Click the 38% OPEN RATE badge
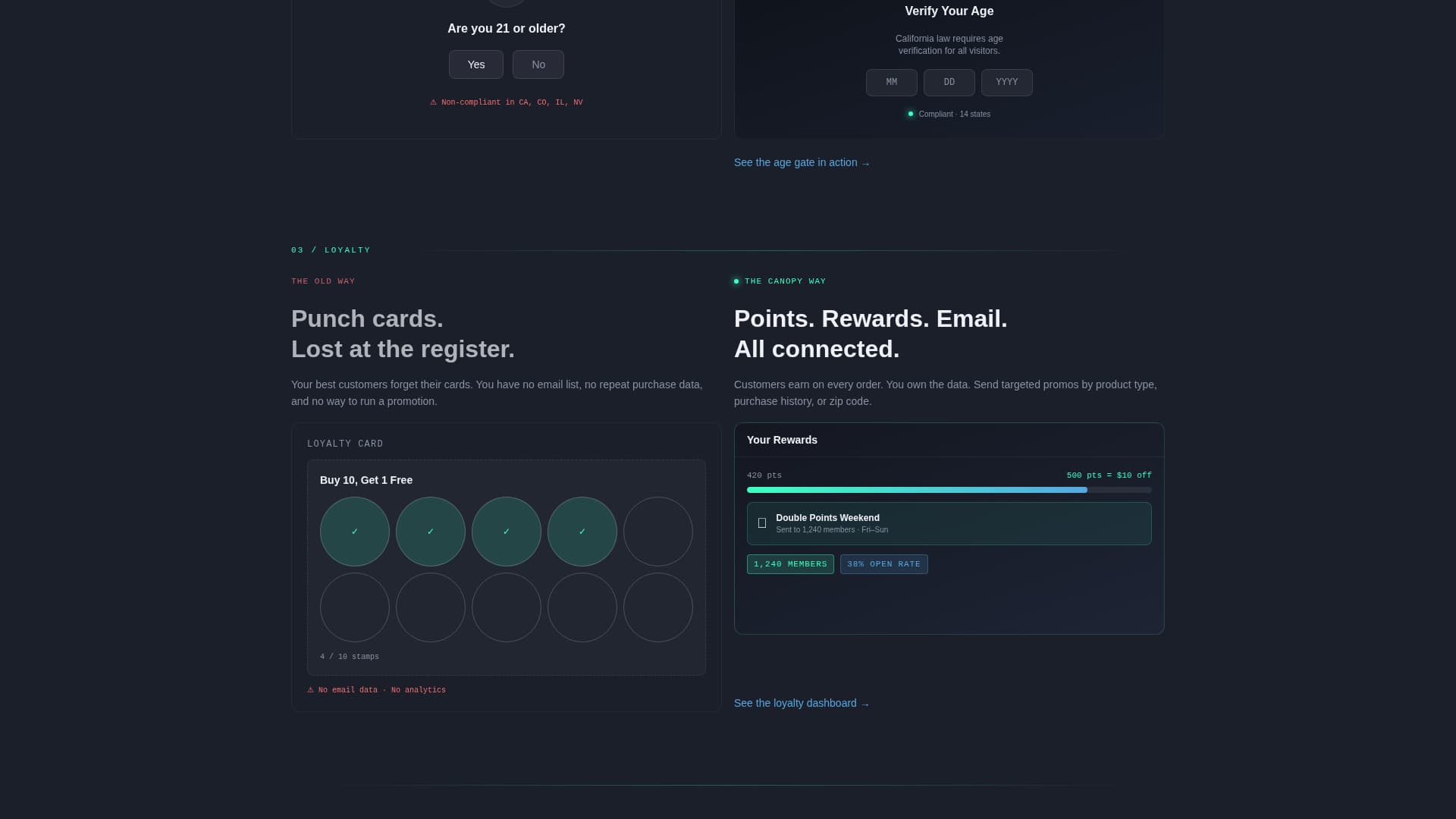1456x819 pixels. (x=883, y=563)
